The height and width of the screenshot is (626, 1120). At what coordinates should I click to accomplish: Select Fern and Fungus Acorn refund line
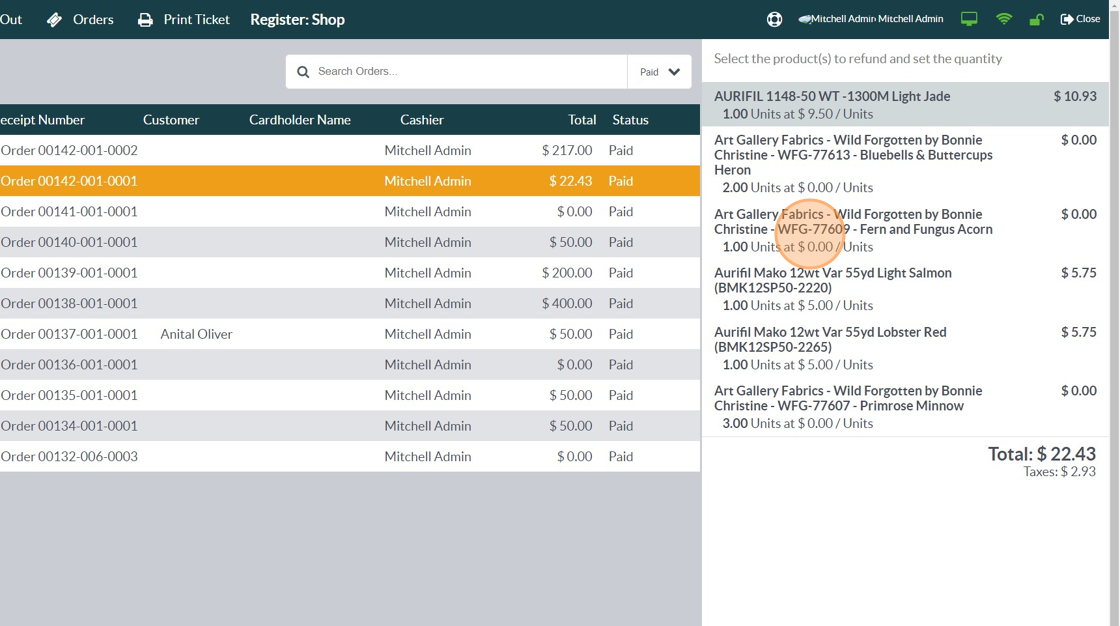[x=905, y=230]
